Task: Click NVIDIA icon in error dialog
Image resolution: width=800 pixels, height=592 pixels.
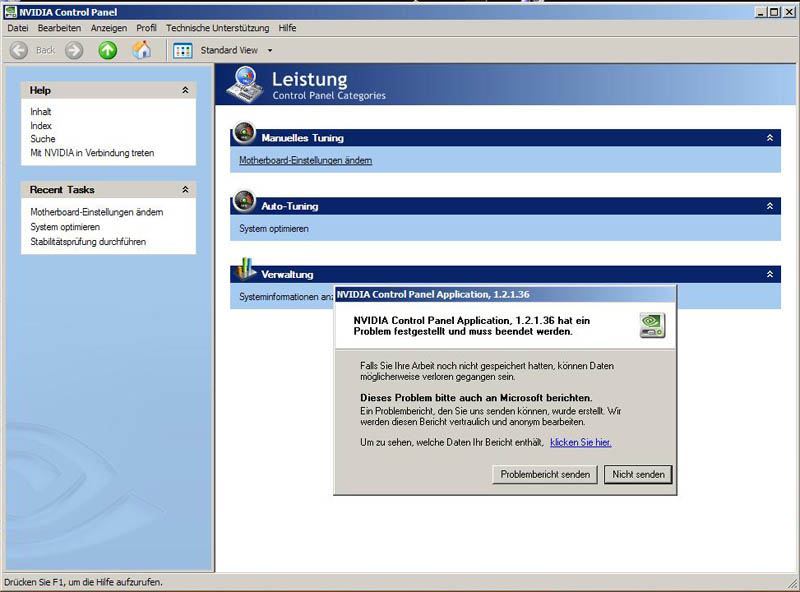Action: pyautogui.click(x=652, y=326)
